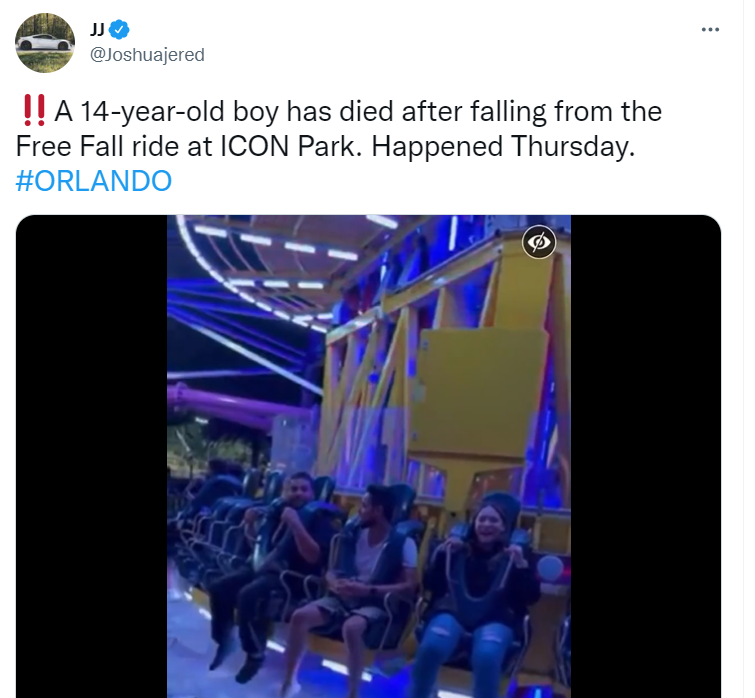Click the words Happened Thursday in tweet
The image size is (755, 698).
click(x=503, y=146)
